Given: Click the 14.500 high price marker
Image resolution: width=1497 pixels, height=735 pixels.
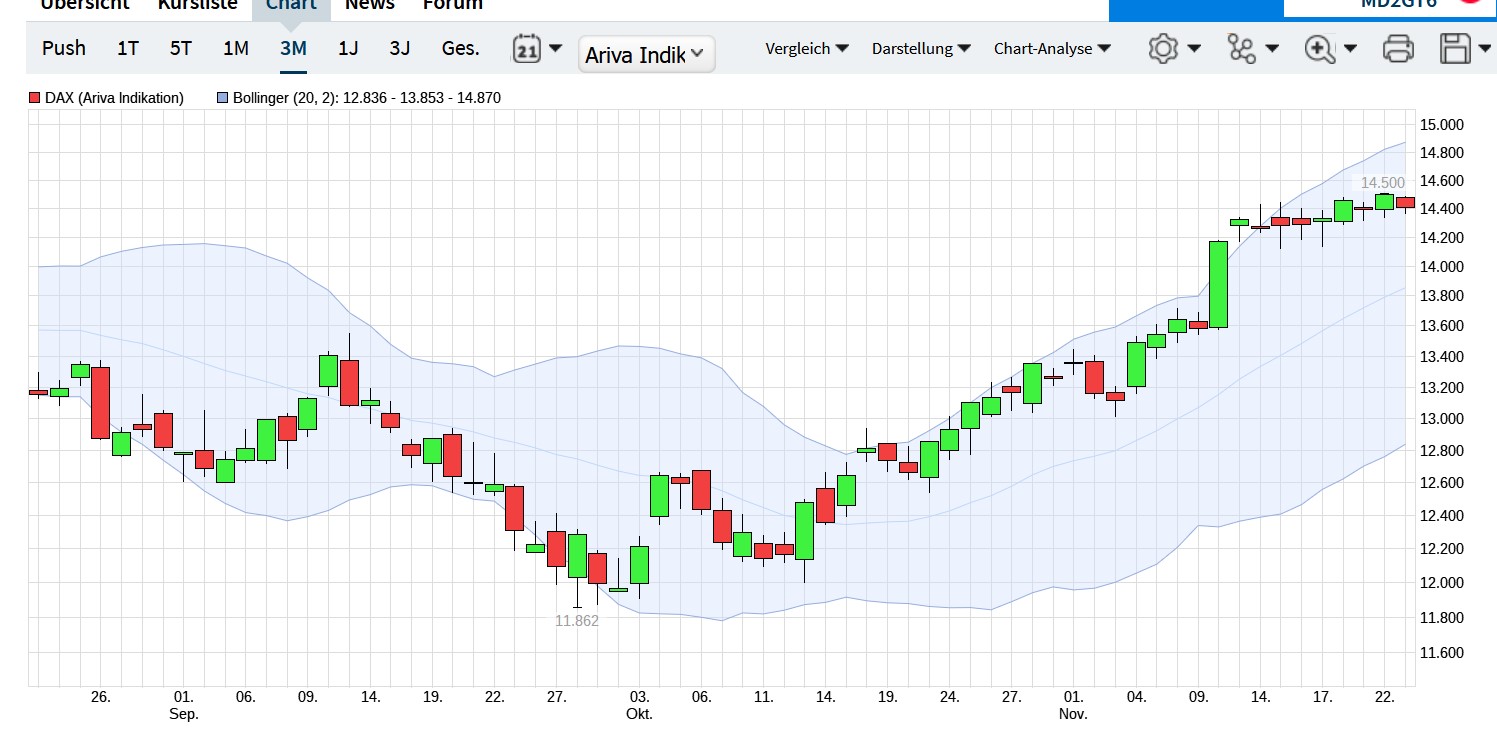Looking at the screenshot, I should [1383, 183].
